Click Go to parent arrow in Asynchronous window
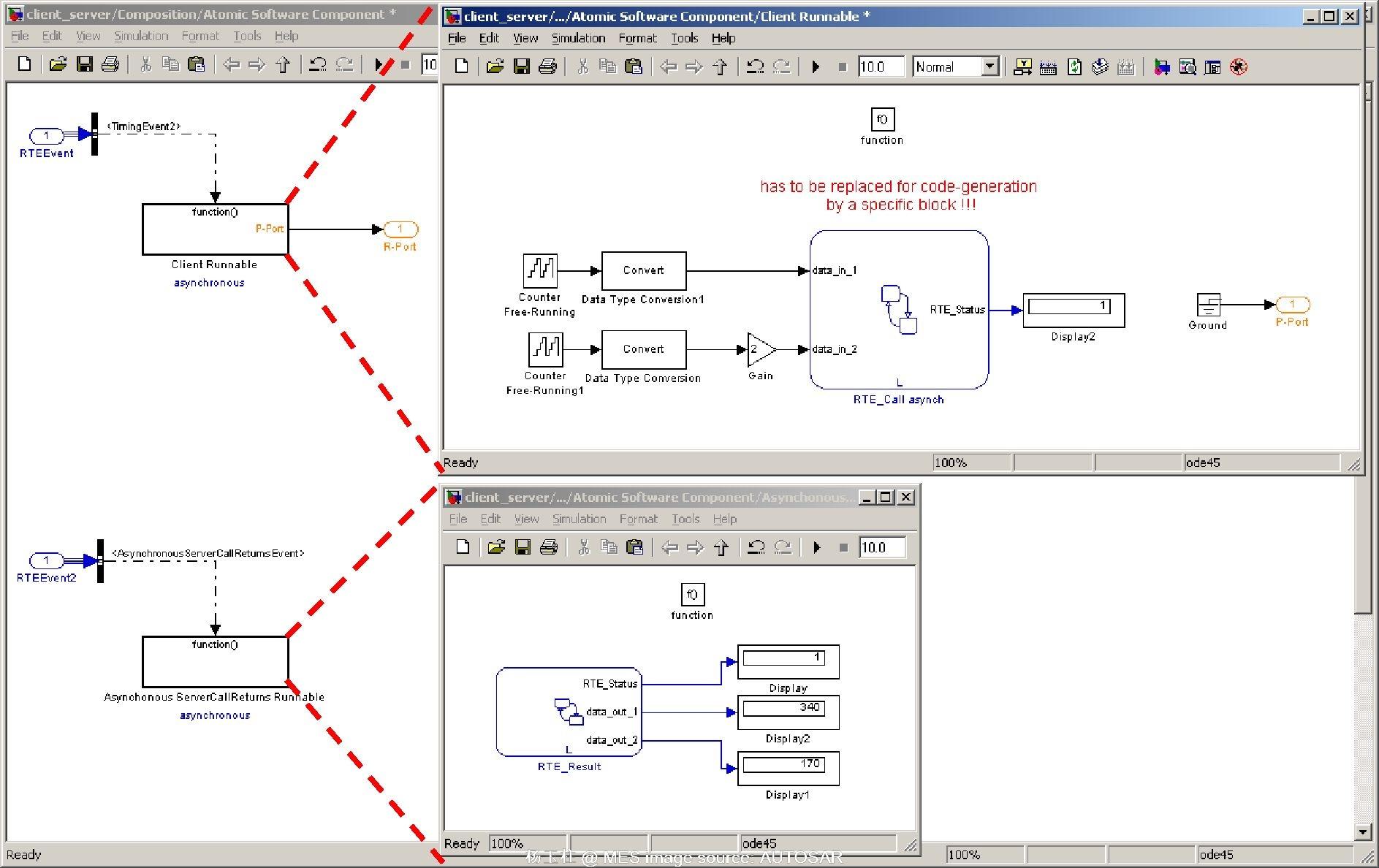This screenshot has height=868, width=1379. (721, 547)
